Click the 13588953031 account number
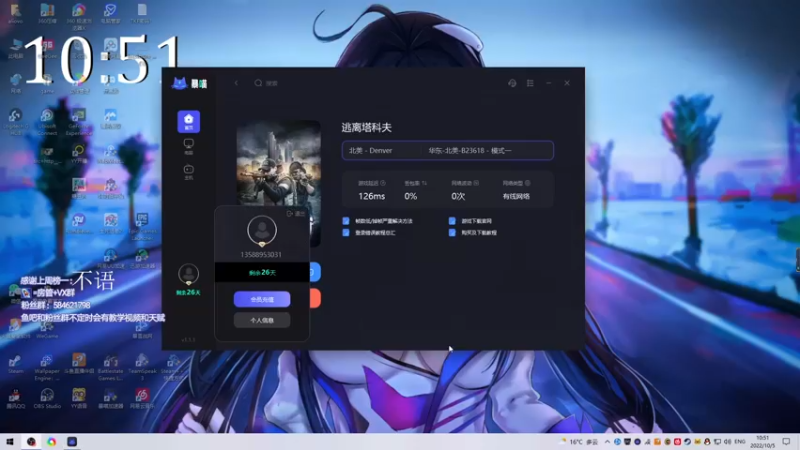Image resolution: width=800 pixels, height=450 pixels. tap(261, 255)
